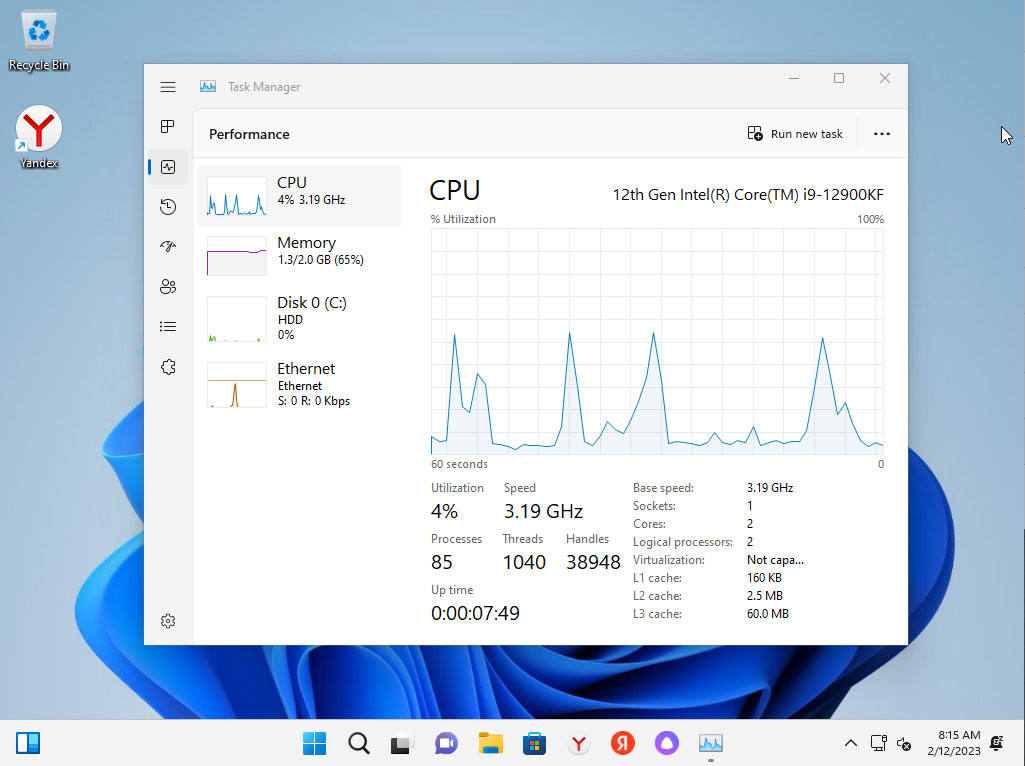
Task: Click the CPU mini graph thumbnail
Action: coord(237,196)
